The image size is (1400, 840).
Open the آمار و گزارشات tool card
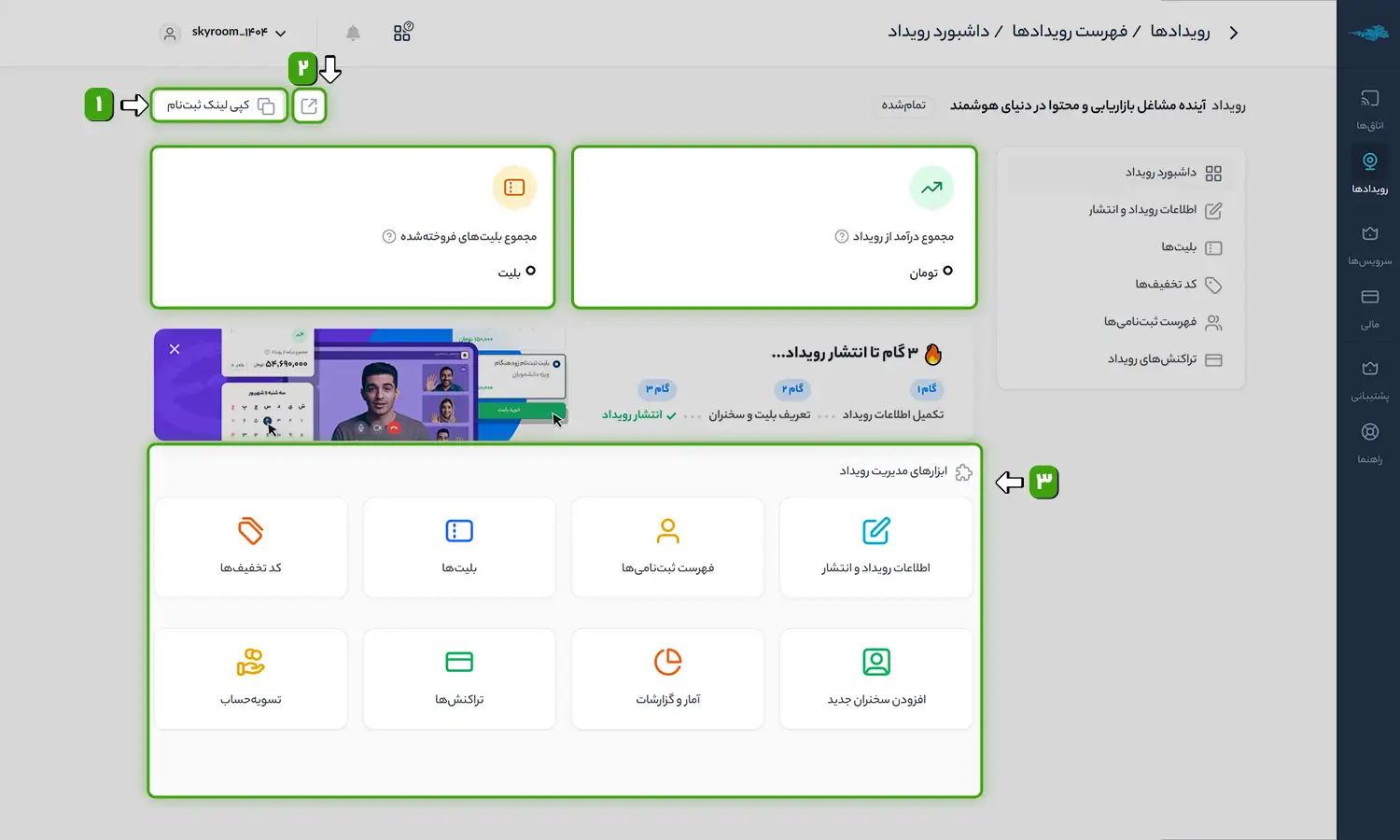coord(667,679)
